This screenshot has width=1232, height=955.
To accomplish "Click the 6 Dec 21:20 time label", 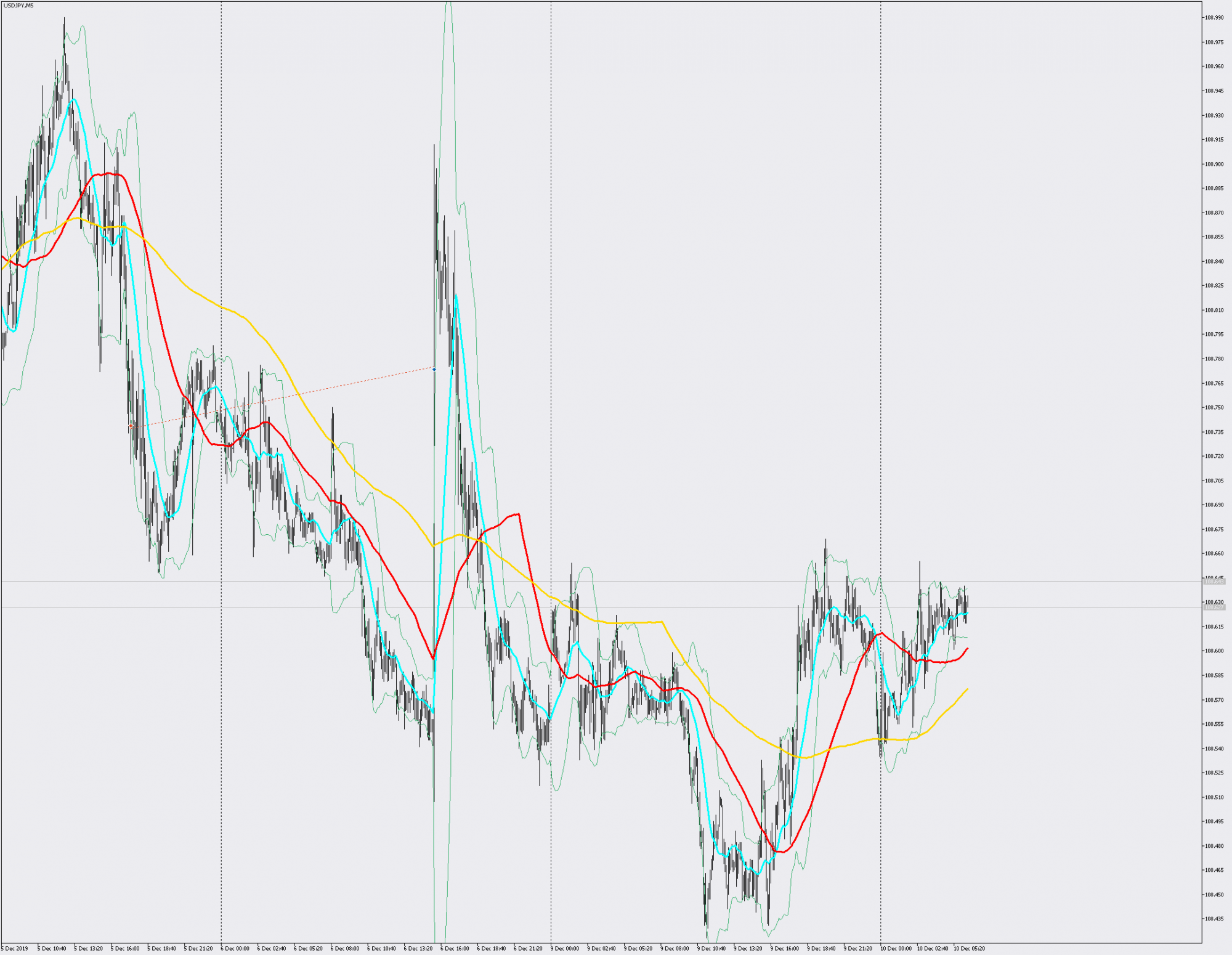I will (528, 949).
